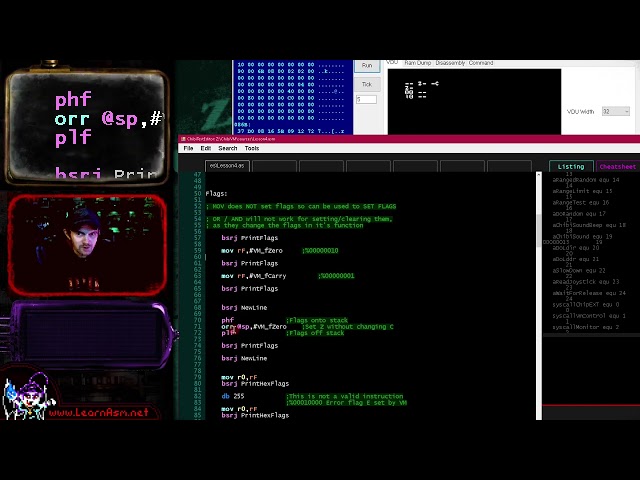
Task: Click listing row 'aRangeLimit equ 15'
Action: pos(582,191)
